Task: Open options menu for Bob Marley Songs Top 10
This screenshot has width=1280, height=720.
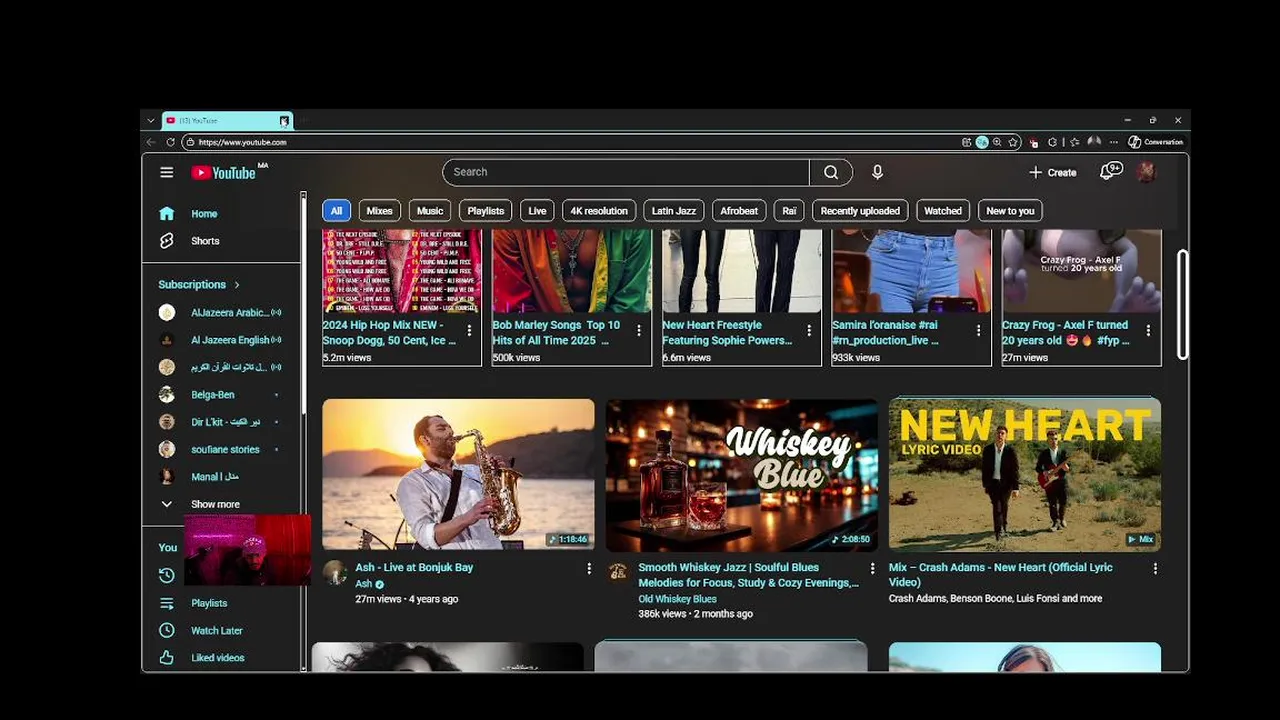Action: pyautogui.click(x=639, y=330)
